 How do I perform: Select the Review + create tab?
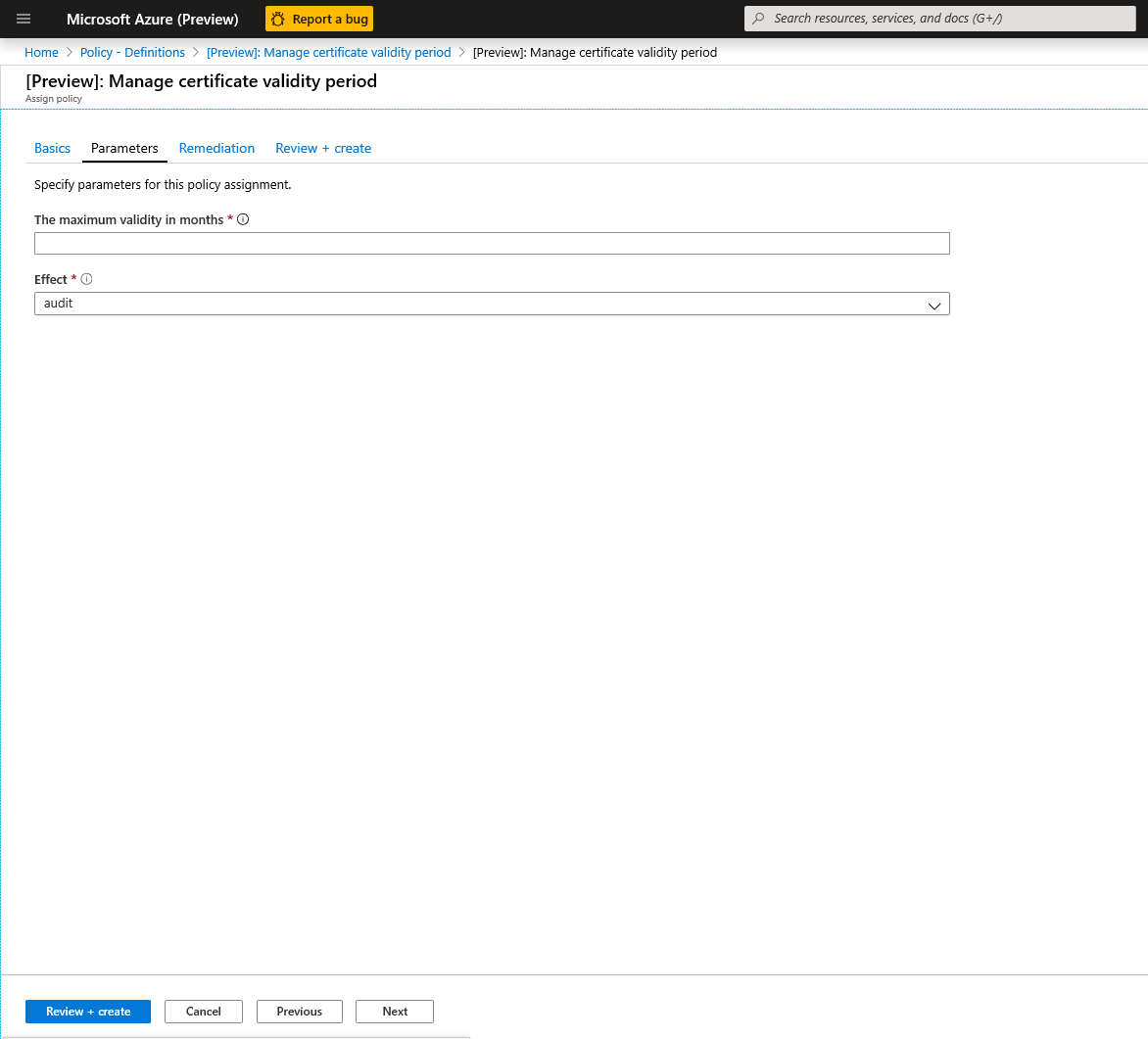point(323,148)
